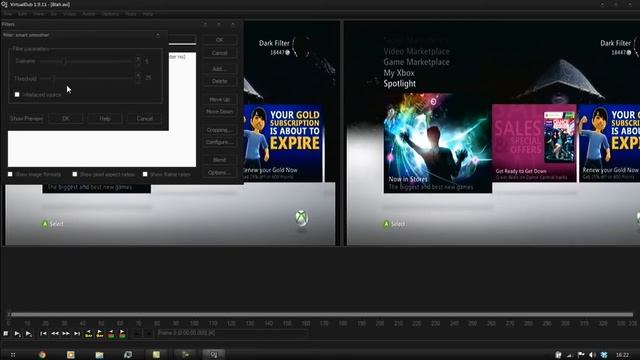The height and width of the screenshot is (360, 640).
Task: Click the Diameter slider in smart smoother
Action: pyautogui.click(x=86, y=61)
